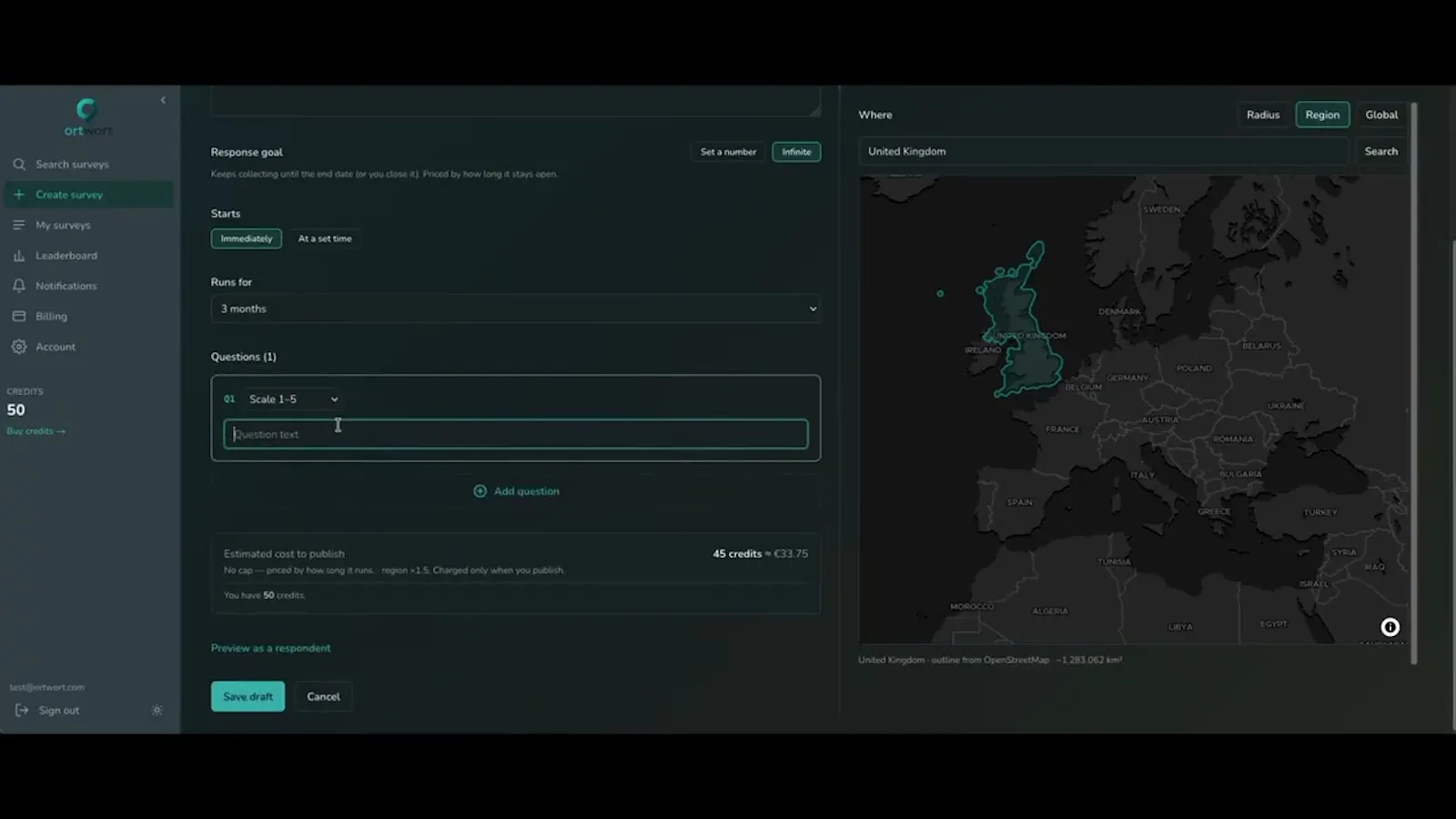Click the plus circle icon for Add question
This screenshot has height=819, width=1456.
pyautogui.click(x=480, y=491)
